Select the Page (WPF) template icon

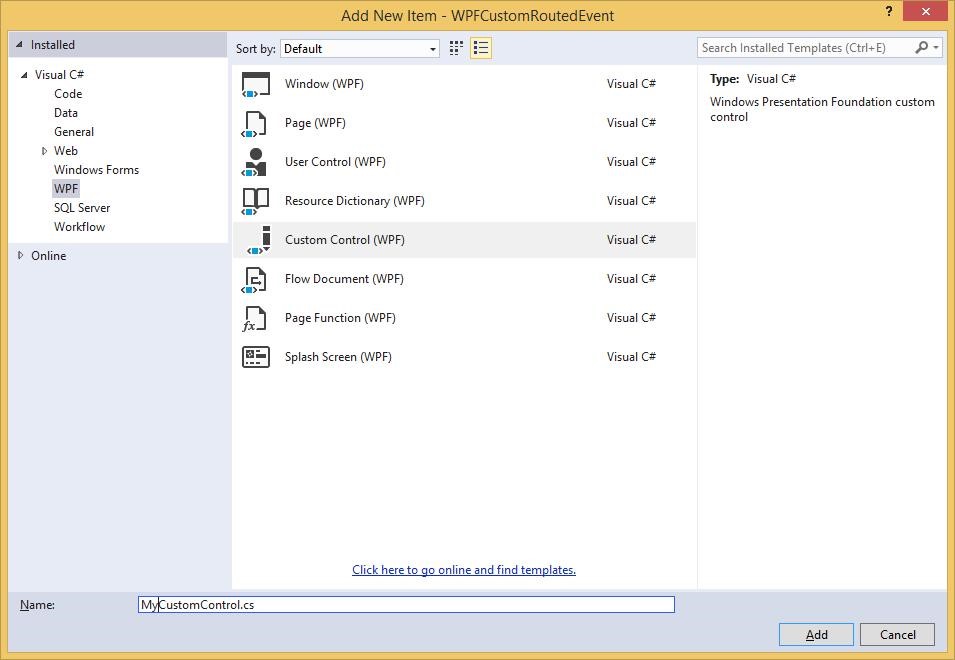coord(255,123)
